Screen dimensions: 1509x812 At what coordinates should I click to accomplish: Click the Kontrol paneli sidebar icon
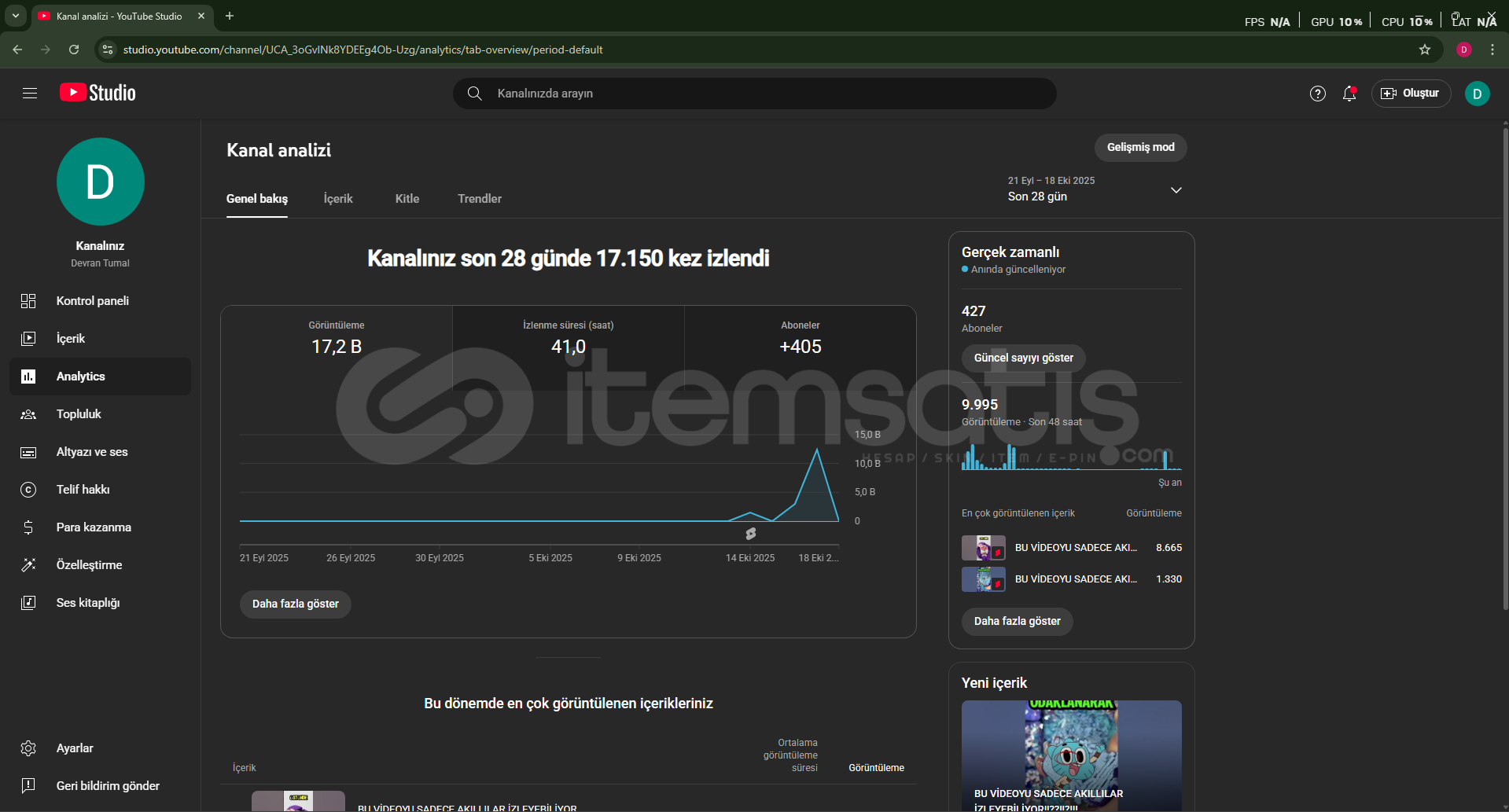28,301
